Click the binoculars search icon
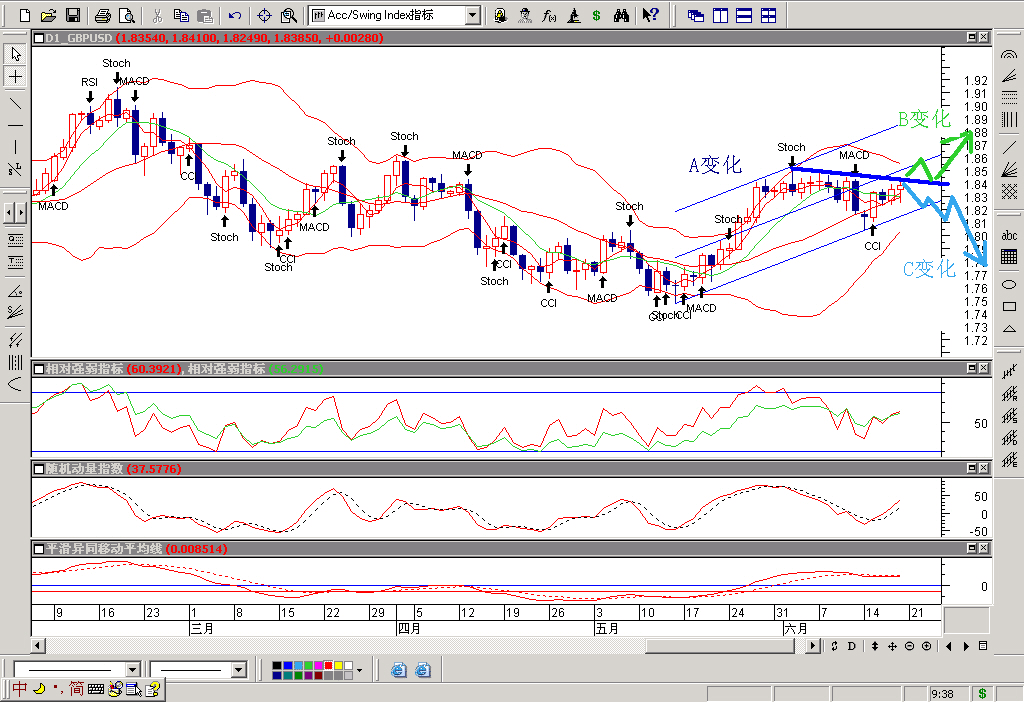 pos(622,15)
